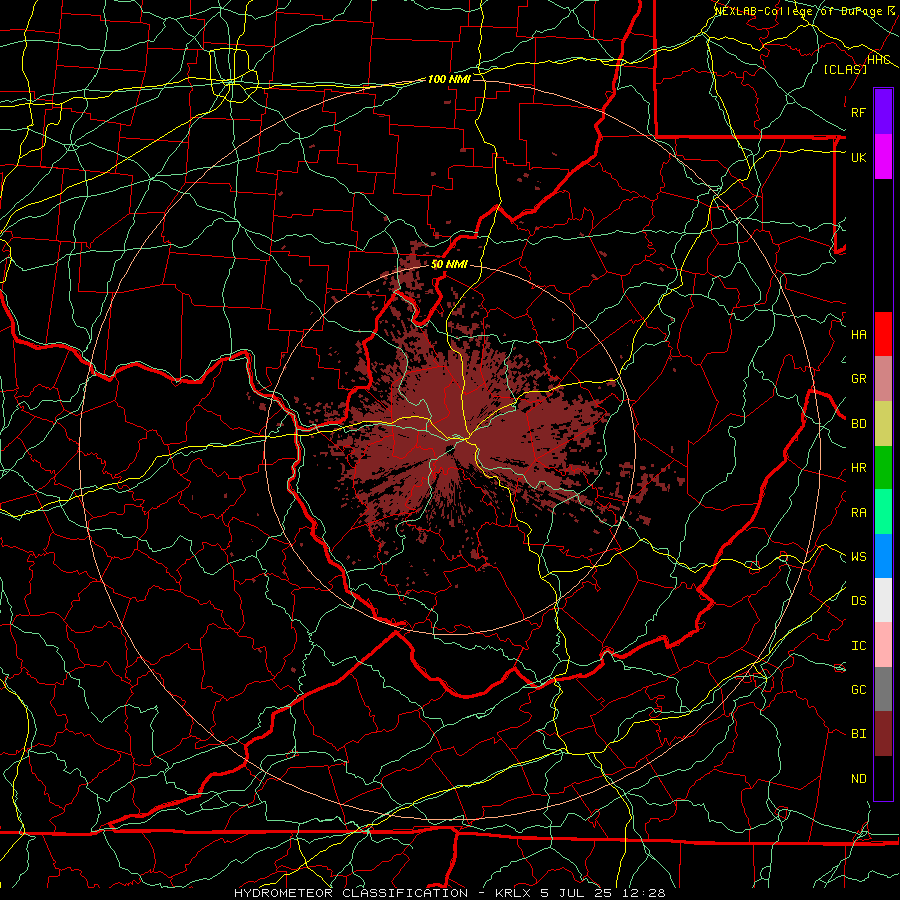Click the 'KRLX' radar site identifier
This screenshot has height=900, width=900.
pos(512,893)
